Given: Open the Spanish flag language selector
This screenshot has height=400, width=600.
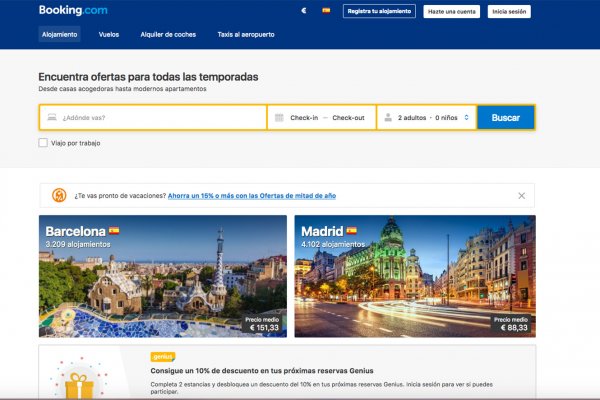Looking at the screenshot, I should point(326,11).
